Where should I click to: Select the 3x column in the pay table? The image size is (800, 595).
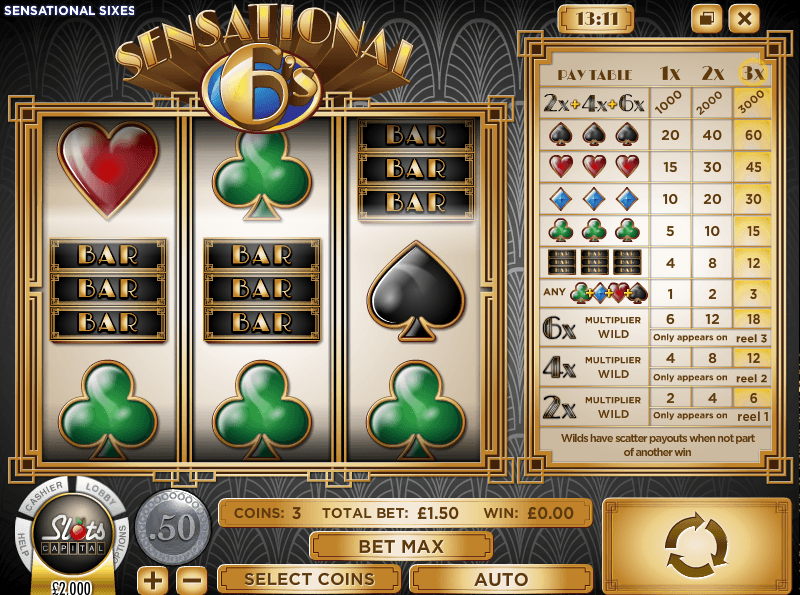[x=753, y=73]
